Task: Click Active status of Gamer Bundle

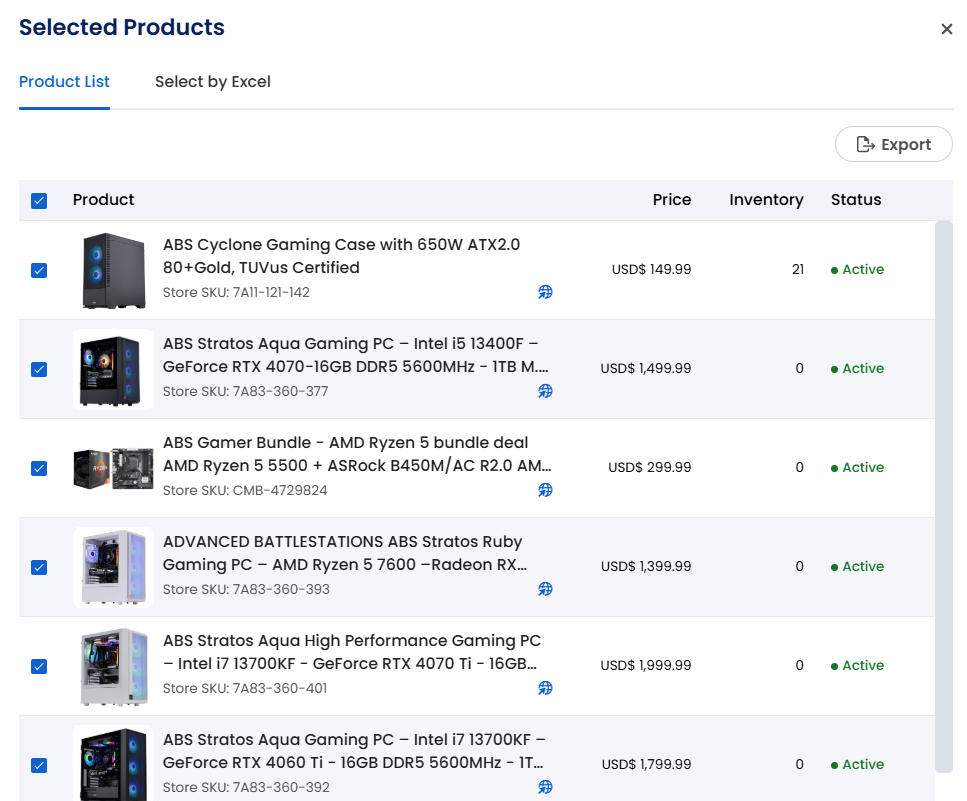Action: click(x=857, y=467)
